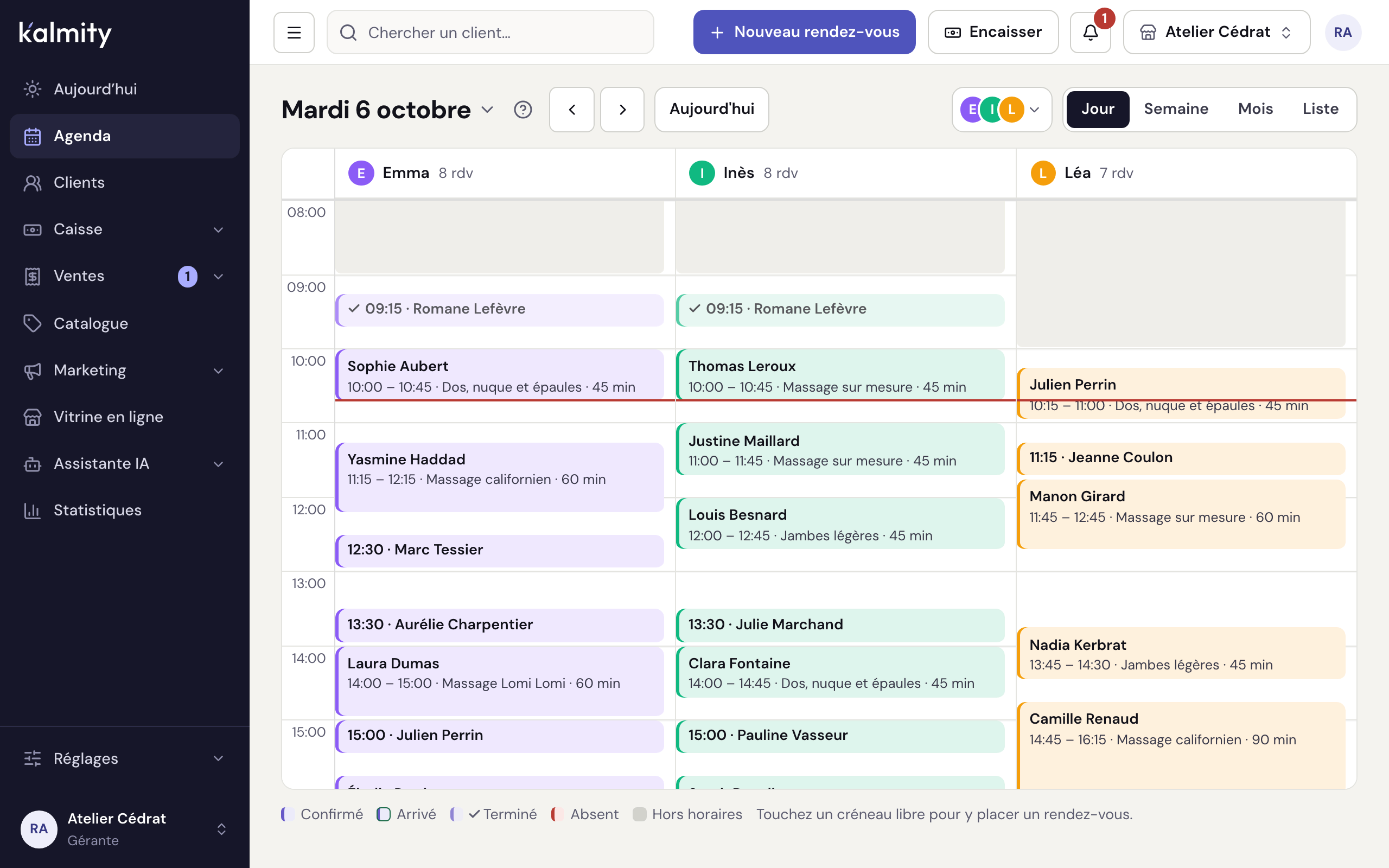Go to previous day arrow

point(572,110)
